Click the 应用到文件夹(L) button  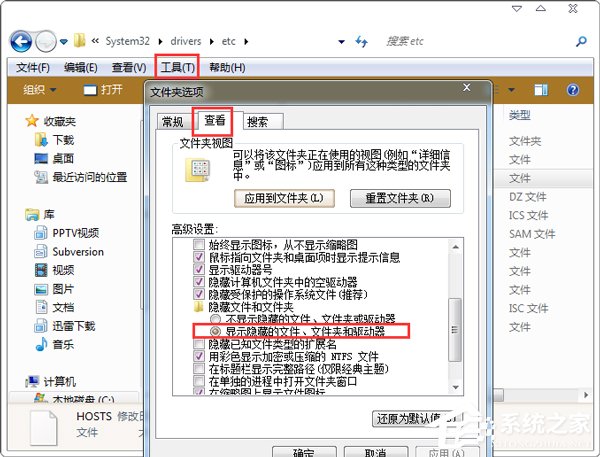pyautogui.click(x=284, y=198)
